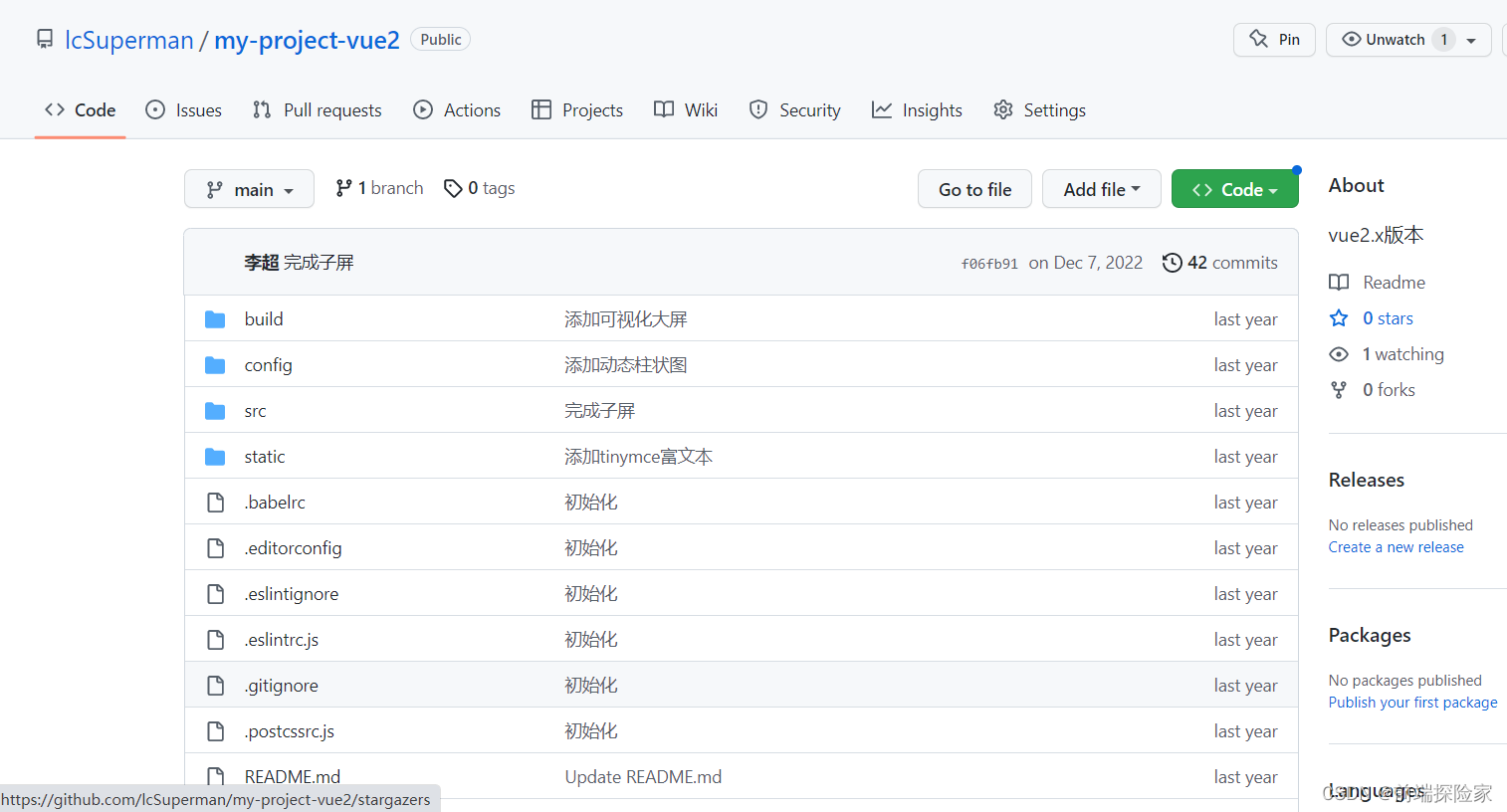View the 1 watching link
1507x812 pixels.
click(x=1403, y=354)
